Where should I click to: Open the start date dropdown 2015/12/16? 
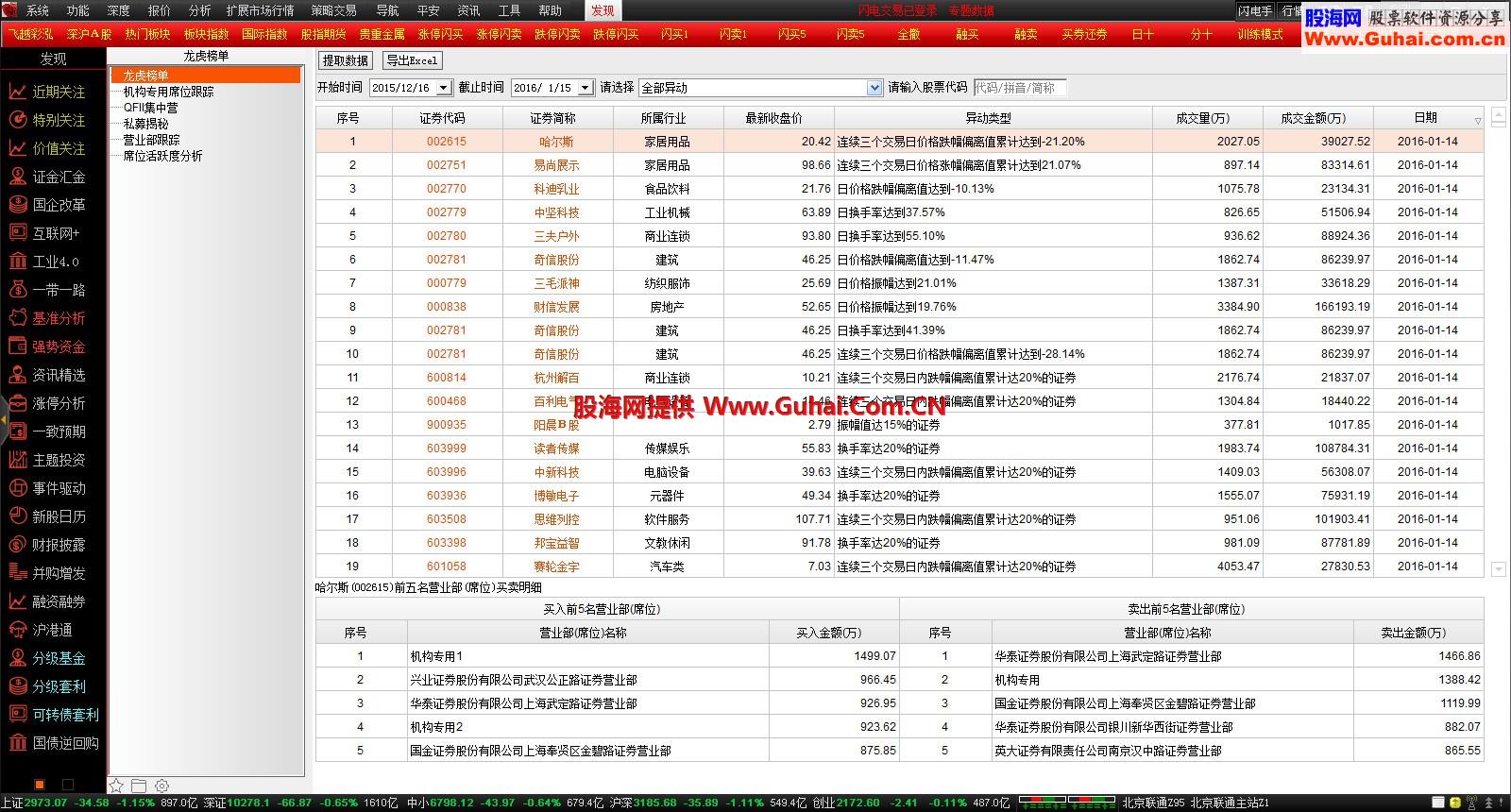point(443,88)
